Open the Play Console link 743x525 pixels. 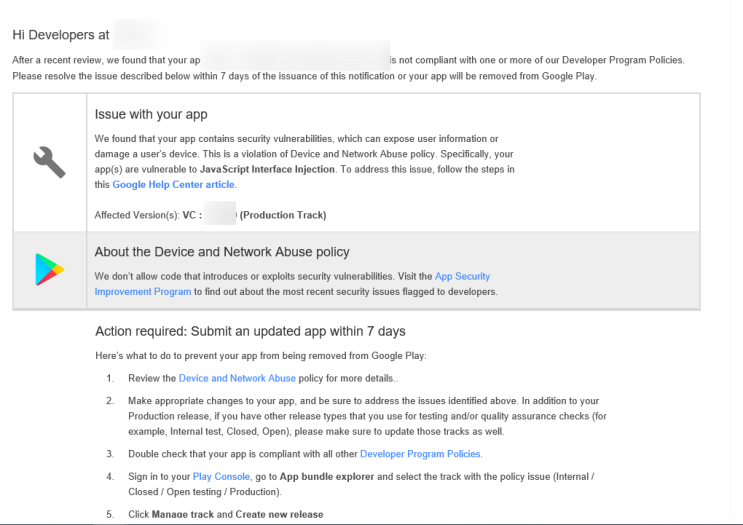click(x=221, y=477)
